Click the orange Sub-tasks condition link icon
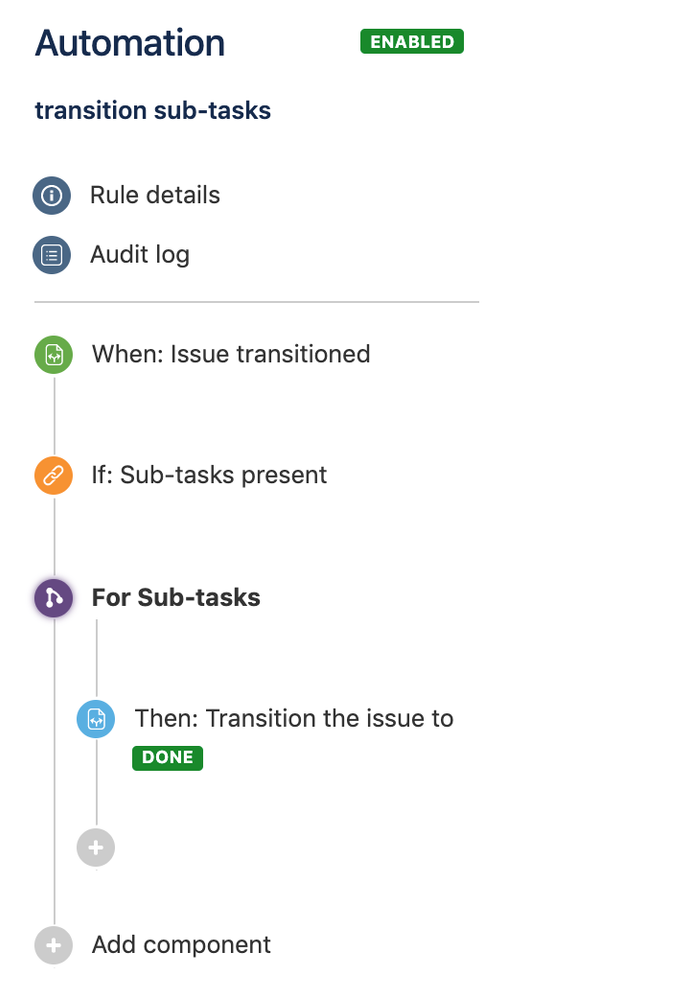 click(53, 475)
